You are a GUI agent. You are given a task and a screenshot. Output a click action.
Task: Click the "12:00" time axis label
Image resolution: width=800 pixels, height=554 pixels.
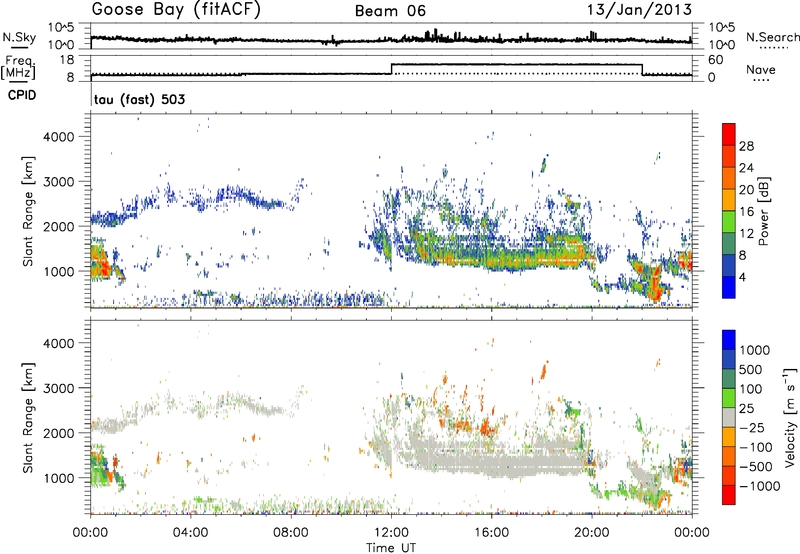click(391, 533)
